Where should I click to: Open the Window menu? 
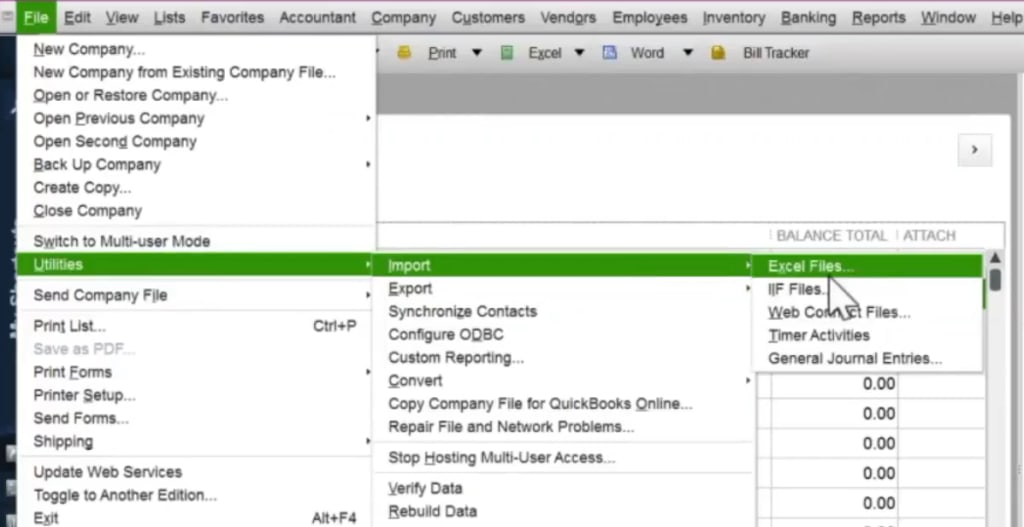pos(948,18)
